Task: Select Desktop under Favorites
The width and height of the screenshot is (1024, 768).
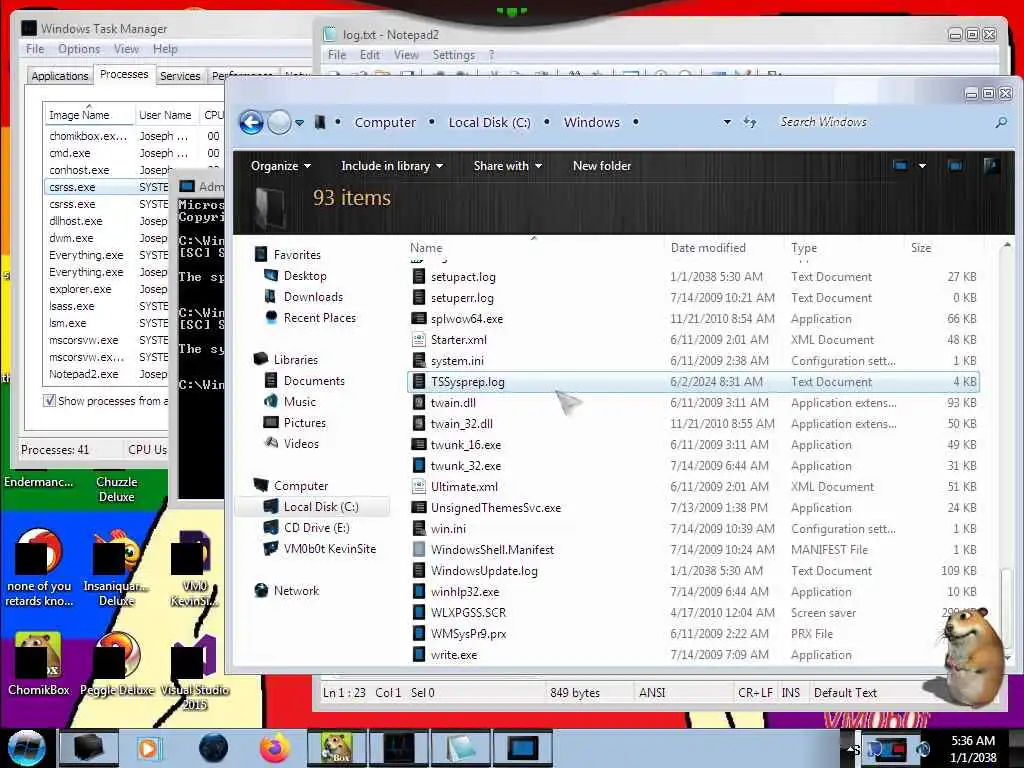Action: click(x=305, y=276)
